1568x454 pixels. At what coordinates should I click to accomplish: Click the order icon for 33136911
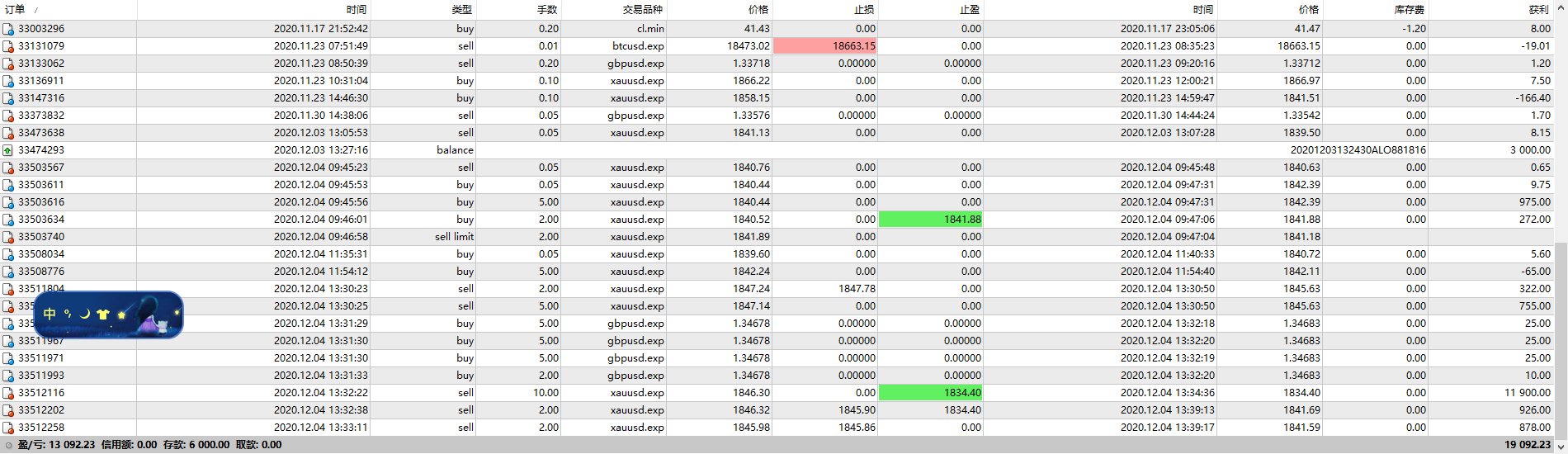click(x=8, y=81)
